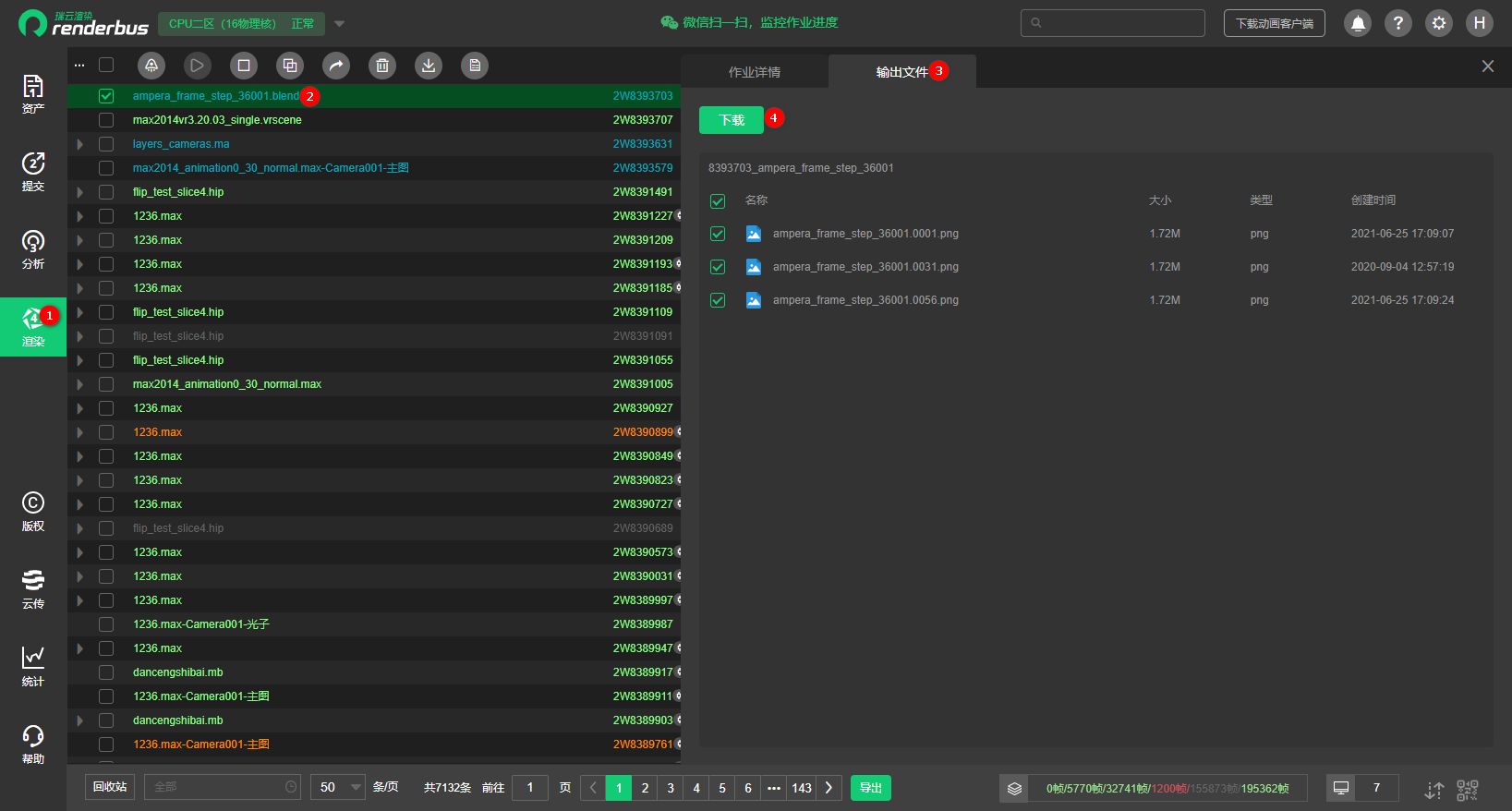Check the 1236.max-Camera001-光子 job checkbox
This screenshot has width=1512, height=811.
106,624
